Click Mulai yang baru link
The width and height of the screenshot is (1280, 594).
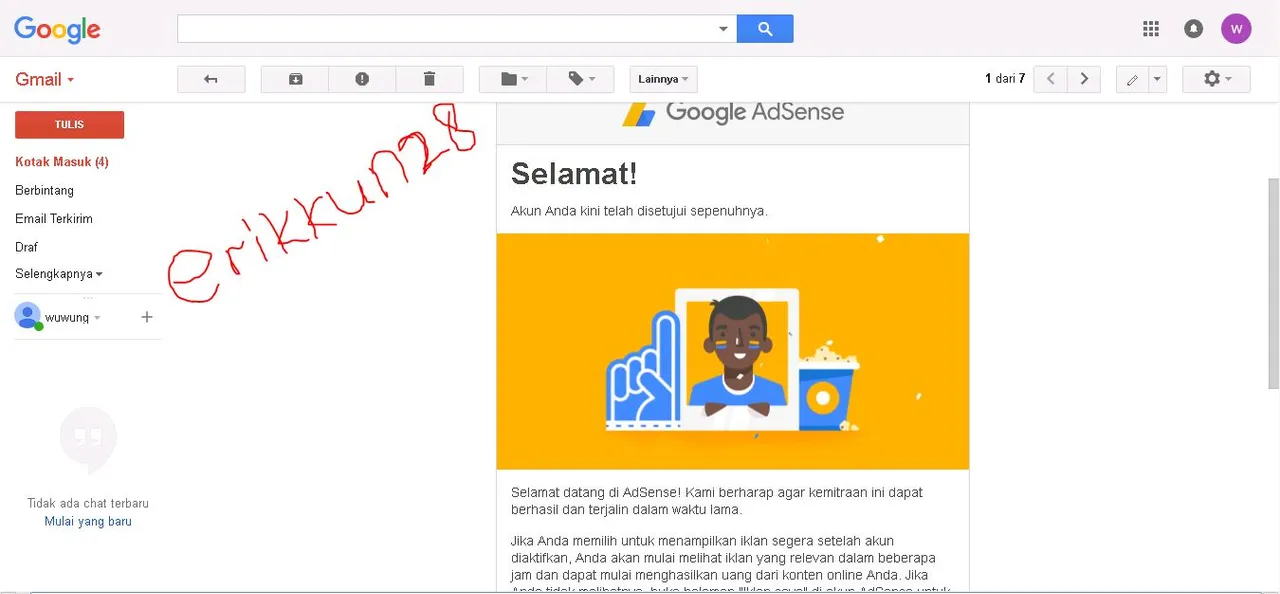[x=88, y=521]
